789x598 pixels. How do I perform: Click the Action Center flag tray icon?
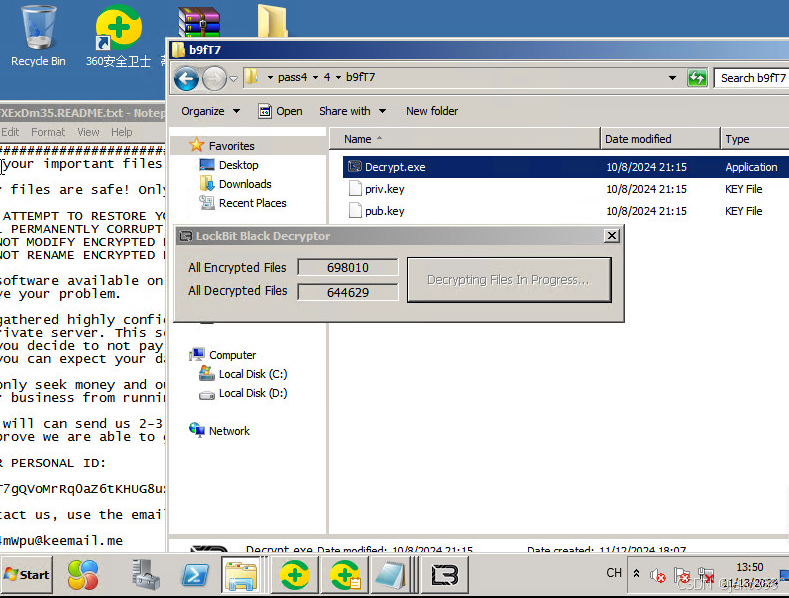[682, 575]
